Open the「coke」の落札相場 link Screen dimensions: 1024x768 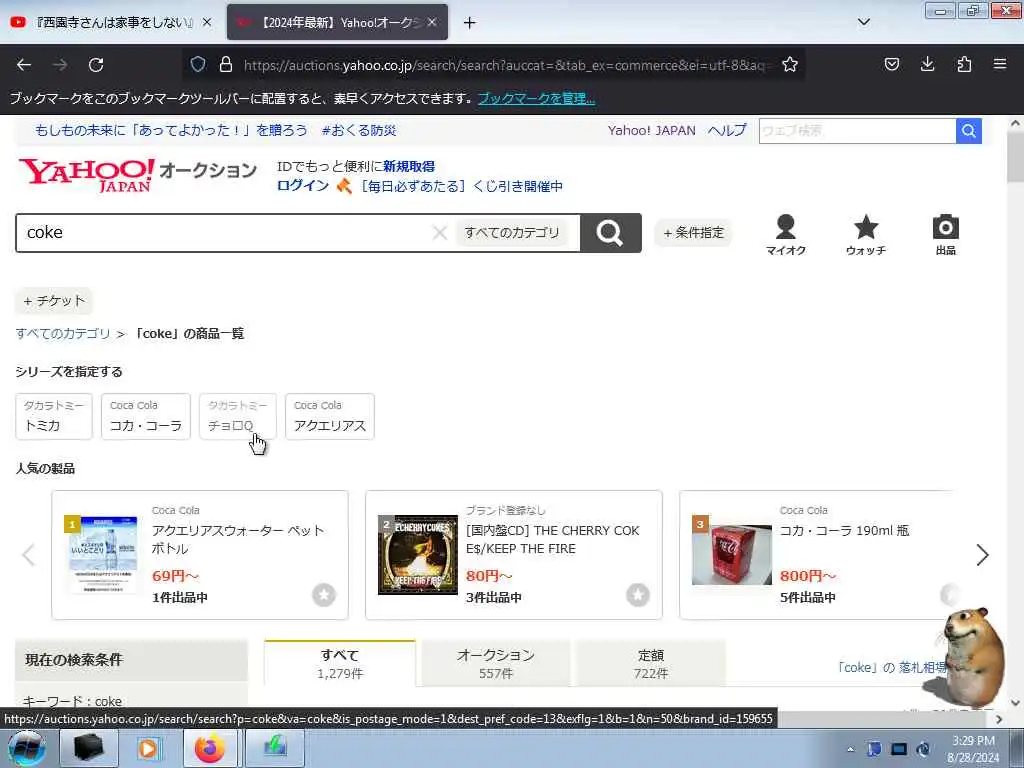click(892, 667)
